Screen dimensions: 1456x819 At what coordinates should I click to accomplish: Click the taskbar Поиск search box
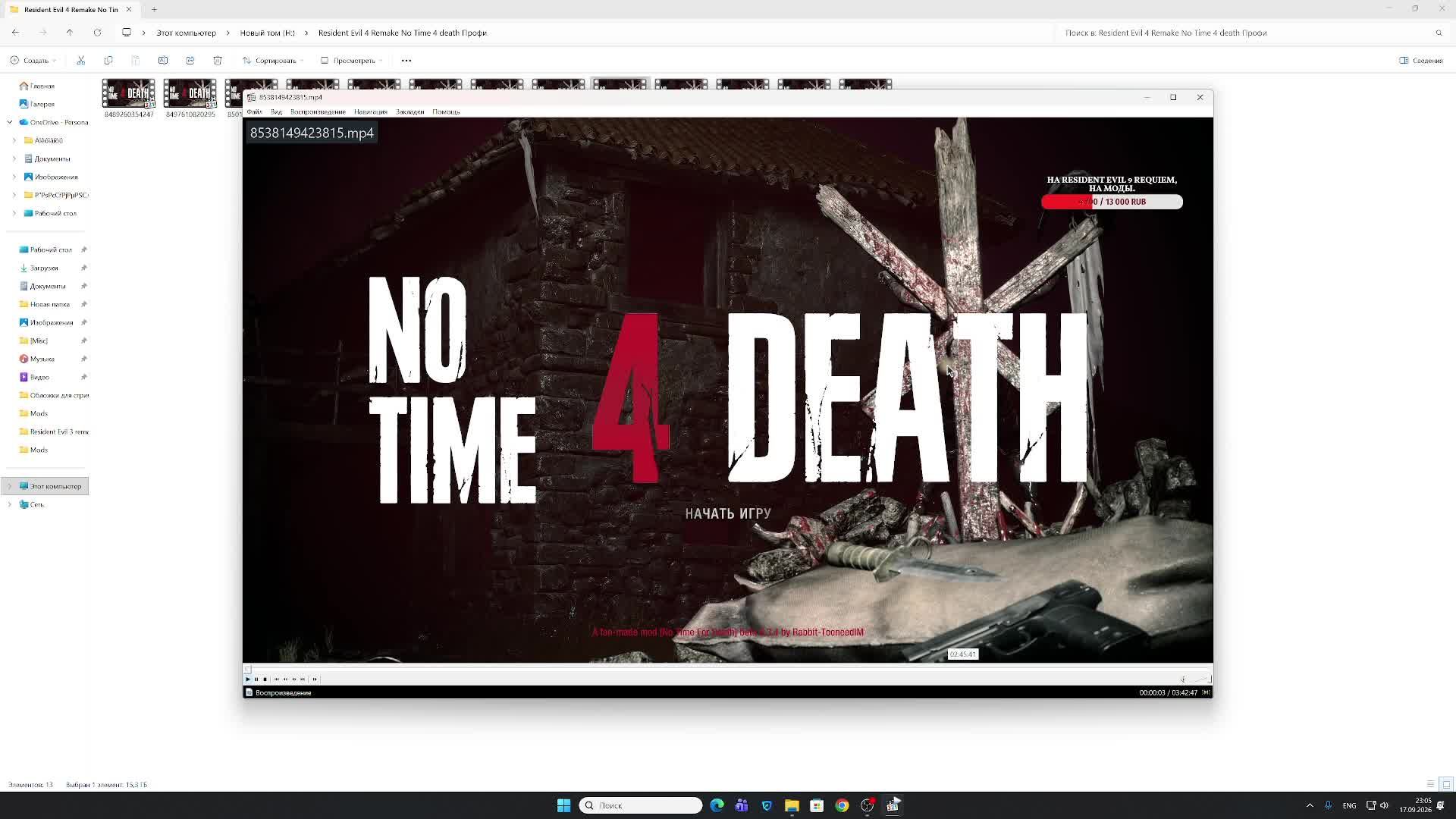[641, 805]
